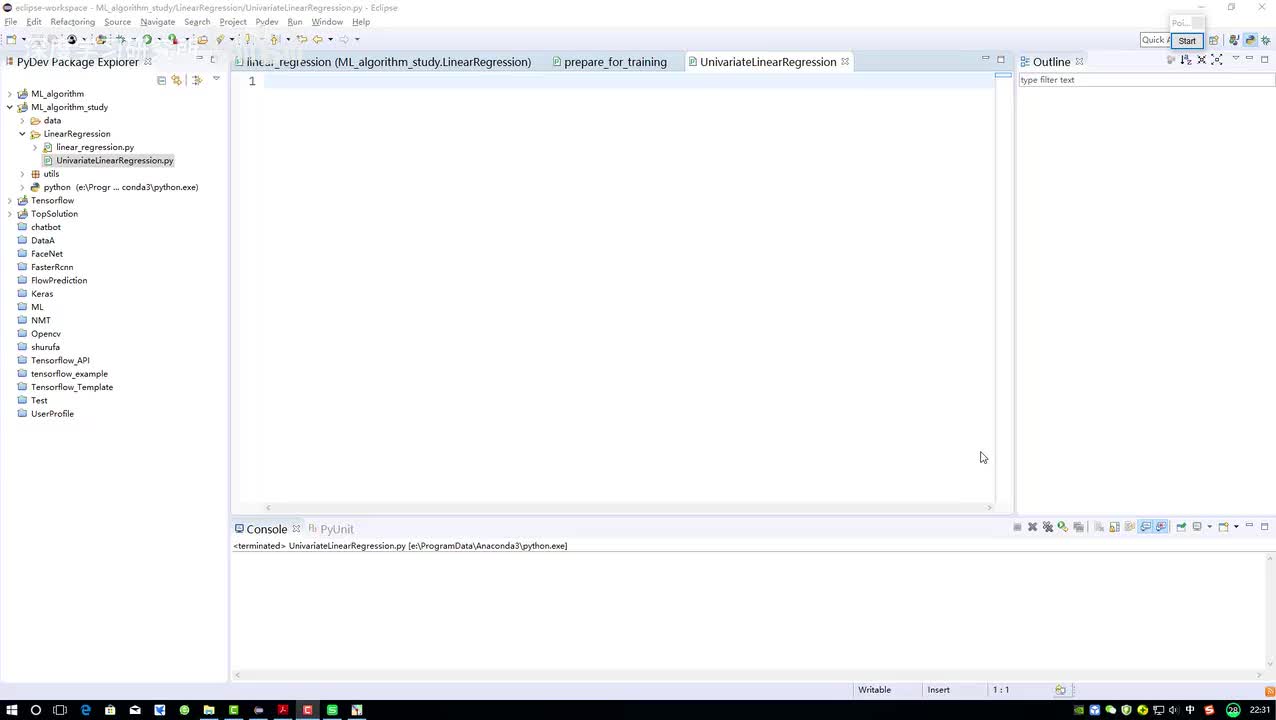Click the Task View taskbar icon

click(60, 710)
